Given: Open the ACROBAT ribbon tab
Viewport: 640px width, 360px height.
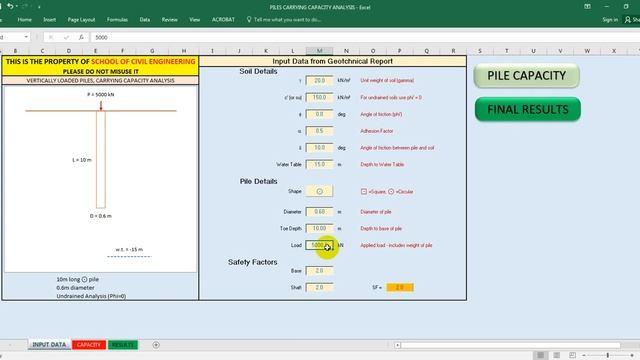Looking at the screenshot, I should tap(223, 20).
